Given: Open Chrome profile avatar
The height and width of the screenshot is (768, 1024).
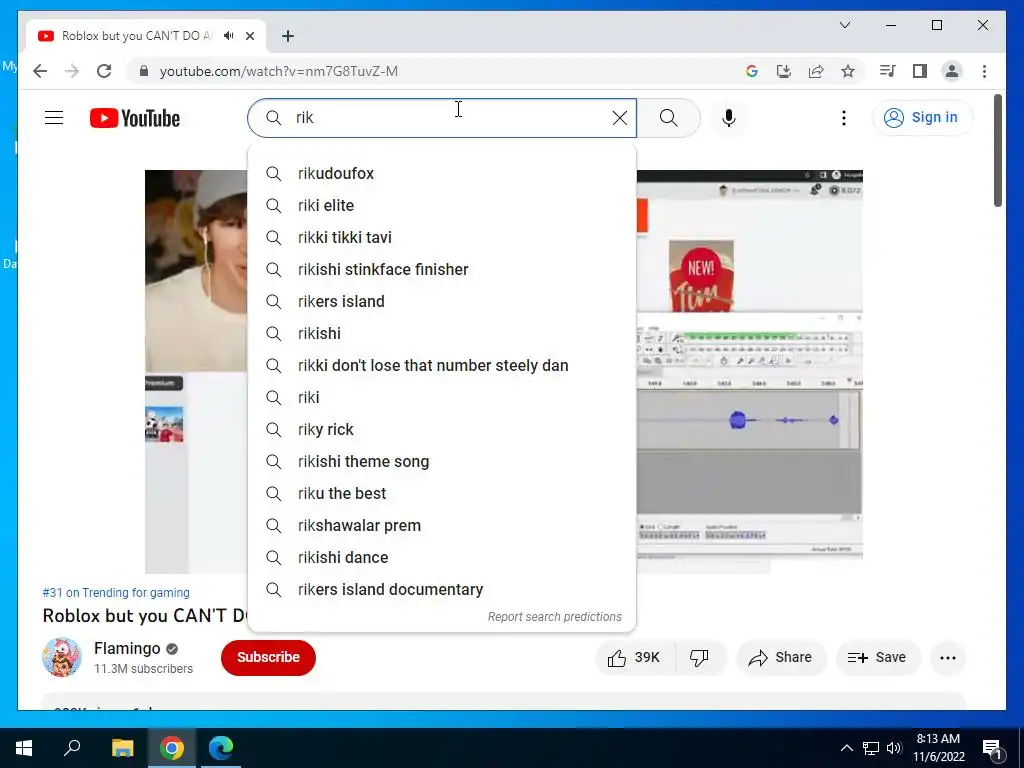Looking at the screenshot, I should coord(952,71).
